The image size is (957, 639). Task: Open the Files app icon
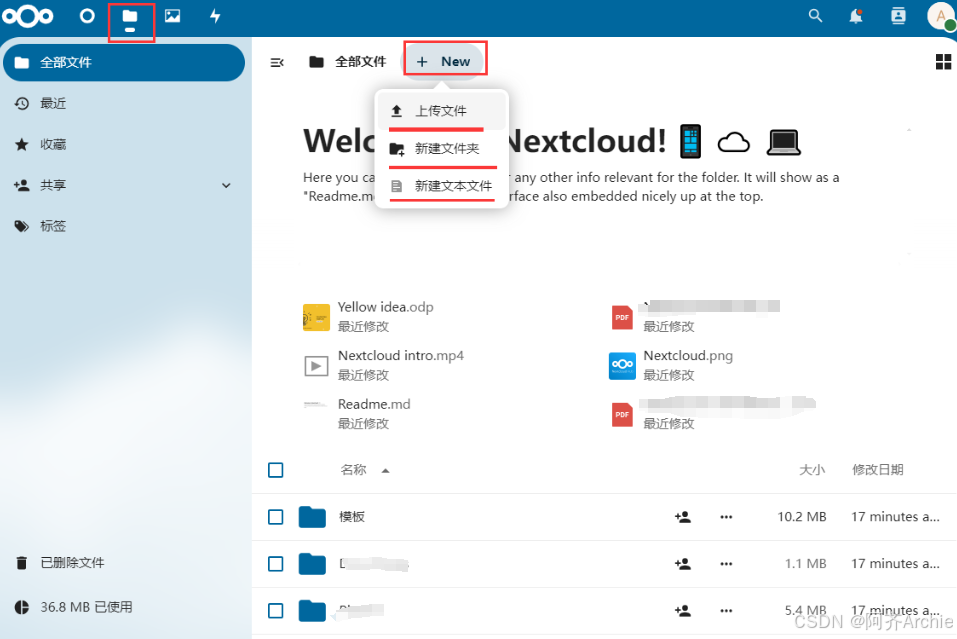[130, 16]
